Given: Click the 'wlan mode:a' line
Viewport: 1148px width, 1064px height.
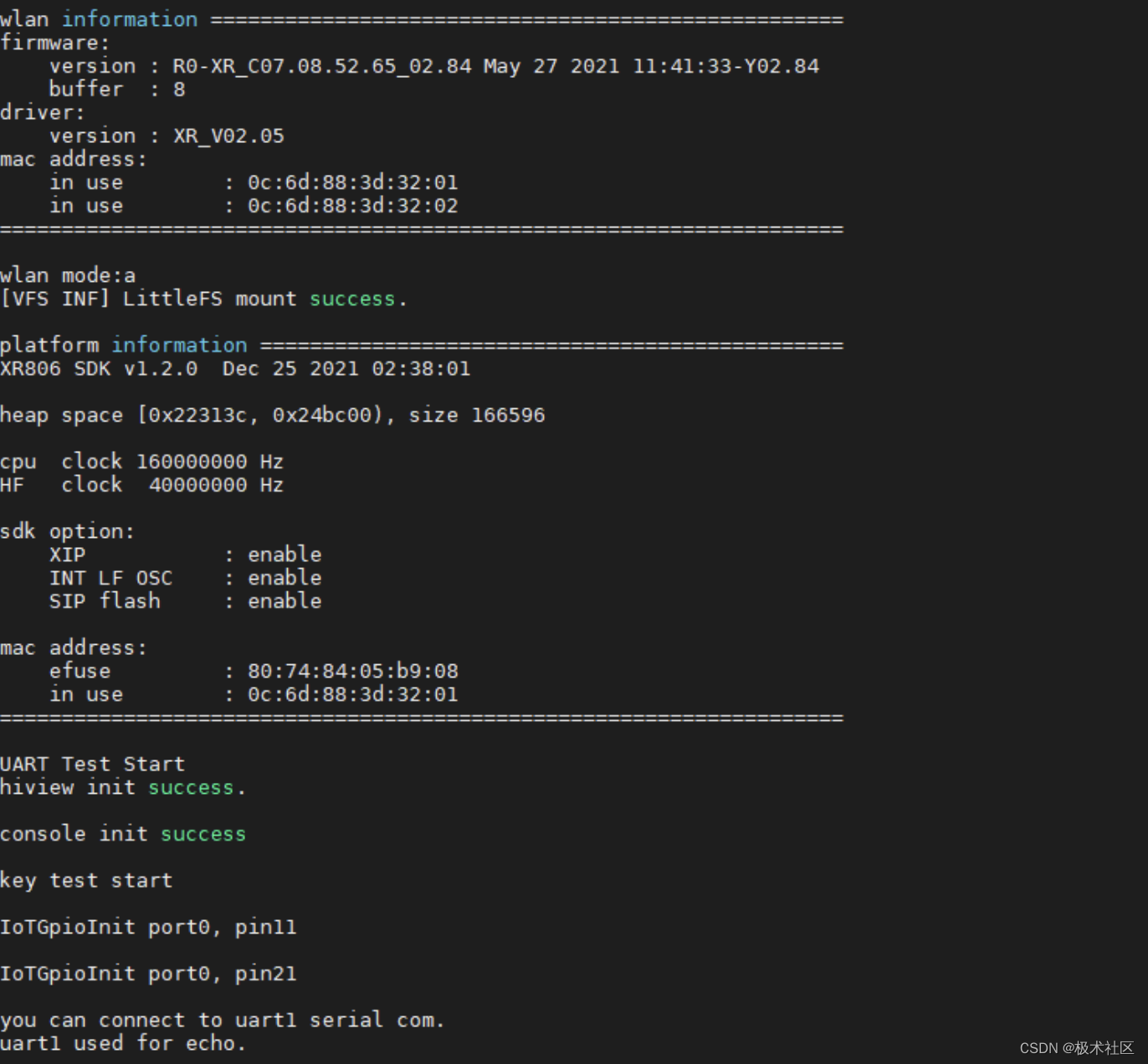Looking at the screenshot, I should click(68, 275).
